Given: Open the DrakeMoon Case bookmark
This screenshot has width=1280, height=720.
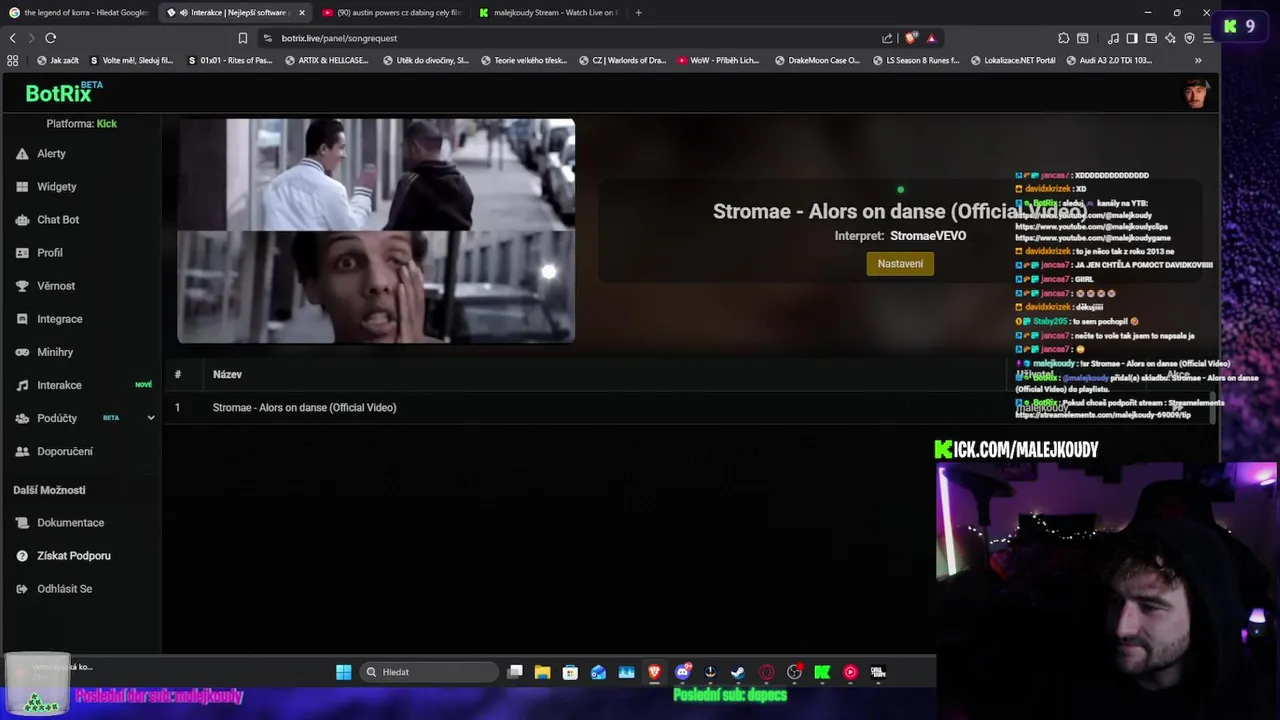Looking at the screenshot, I should [x=816, y=60].
